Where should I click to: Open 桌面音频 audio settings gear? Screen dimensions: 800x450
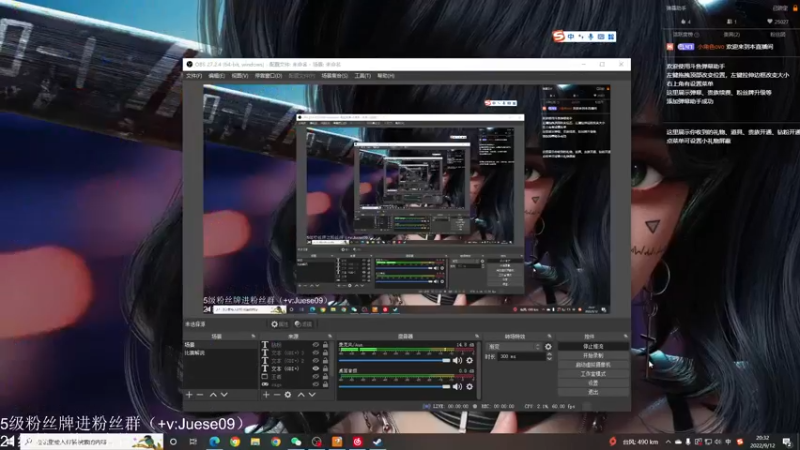(x=469, y=386)
